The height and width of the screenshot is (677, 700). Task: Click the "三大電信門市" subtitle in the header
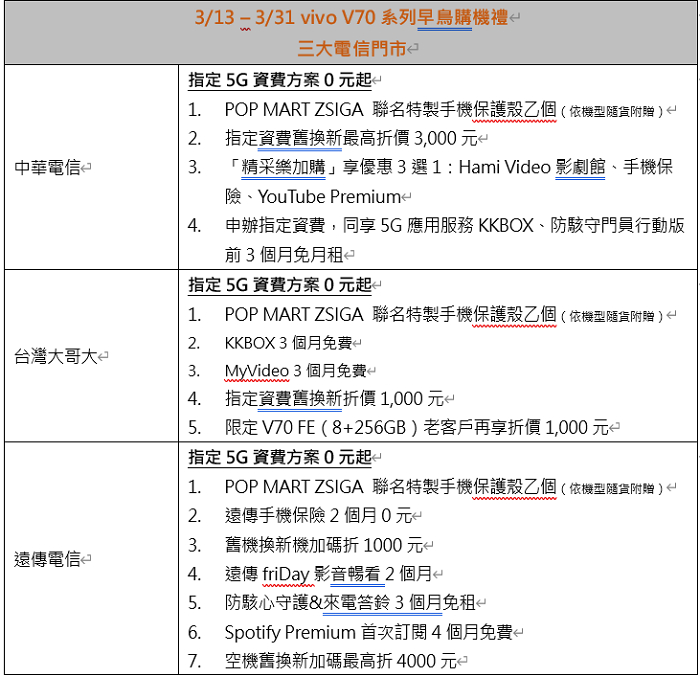pos(351,47)
